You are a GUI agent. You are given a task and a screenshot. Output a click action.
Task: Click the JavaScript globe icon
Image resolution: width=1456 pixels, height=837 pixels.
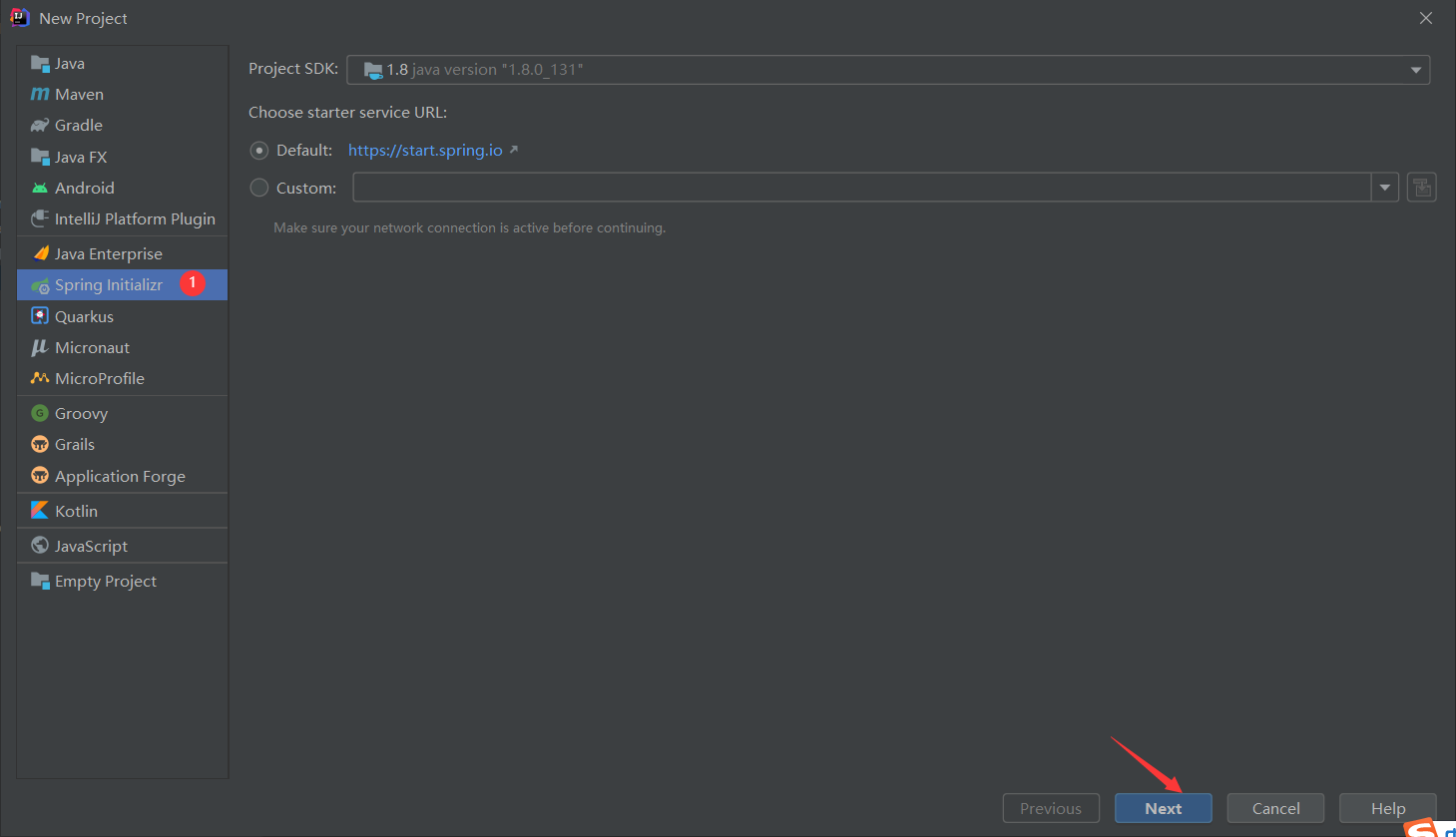click(x=40, y=546)
